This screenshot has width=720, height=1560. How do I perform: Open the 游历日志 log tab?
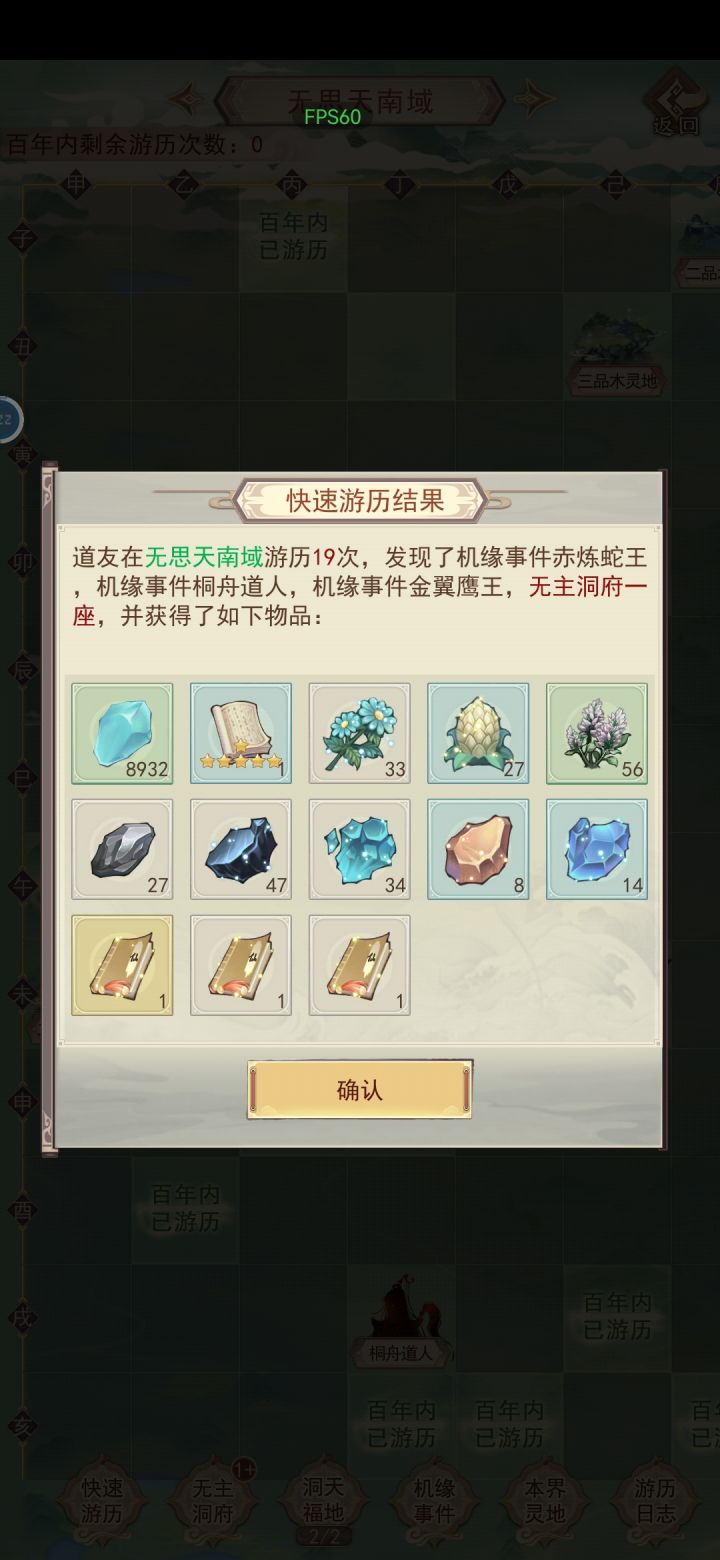click(656, 1500)
